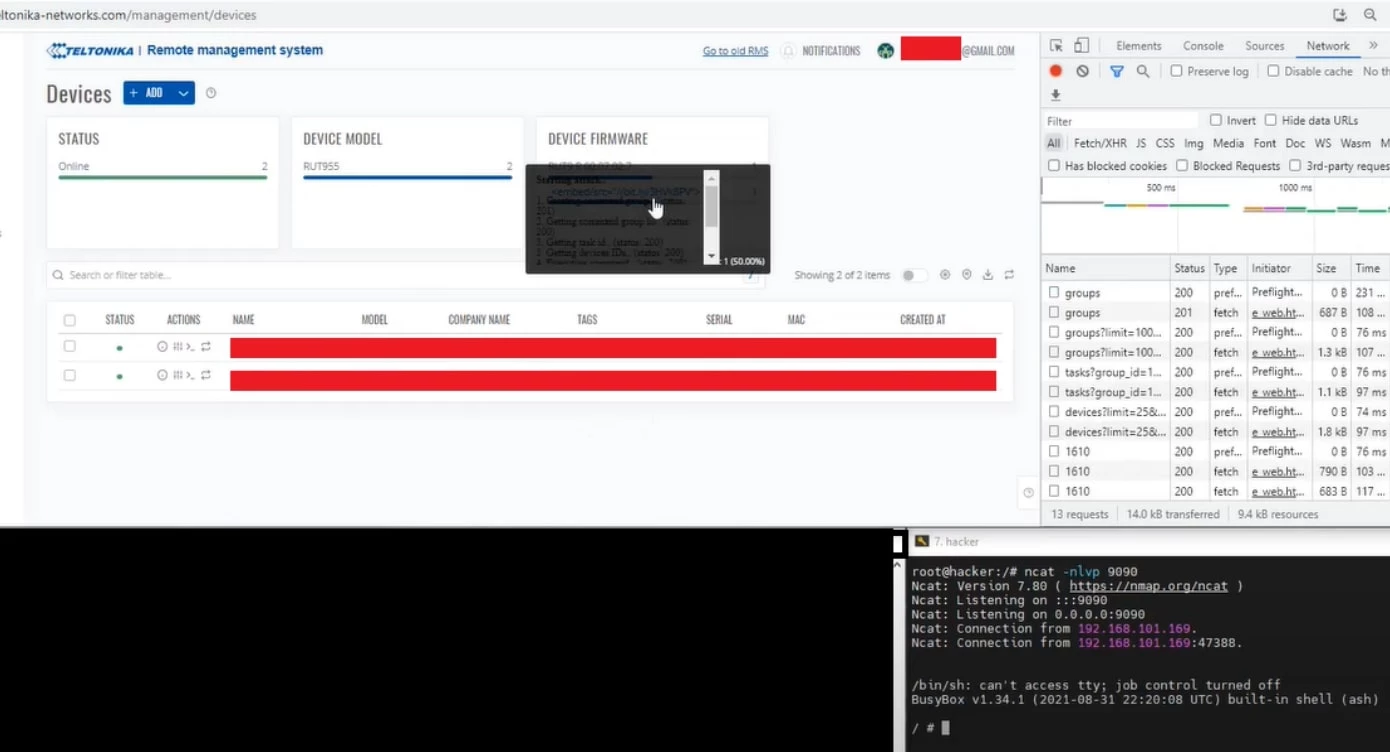Open the ADD button dropdown chevron

[183, 91]
